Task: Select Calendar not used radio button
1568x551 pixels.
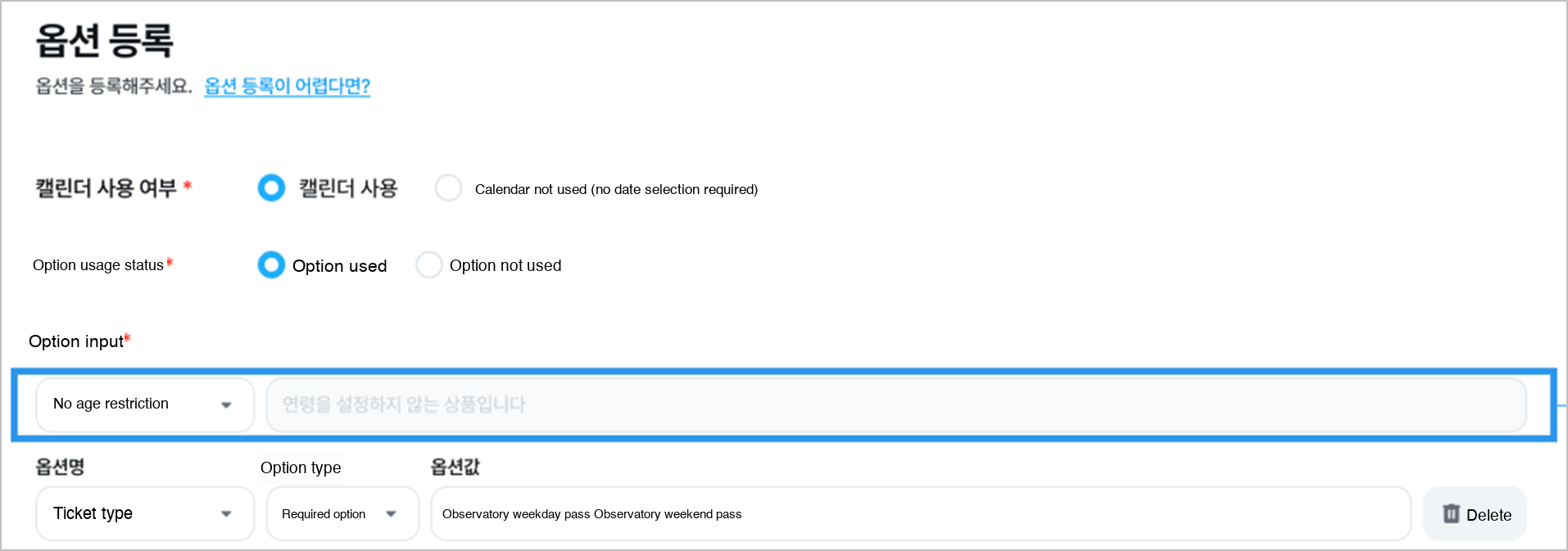Action: click(x=448, y=187)
